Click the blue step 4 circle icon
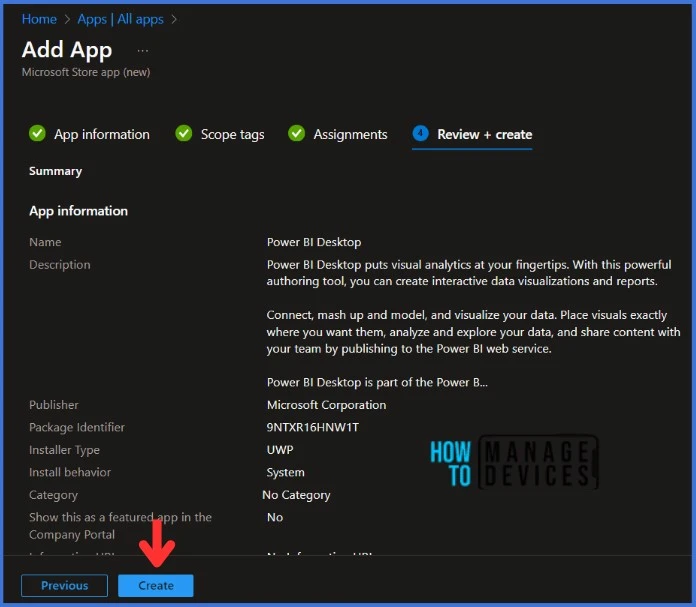 (x=420, y=134)
